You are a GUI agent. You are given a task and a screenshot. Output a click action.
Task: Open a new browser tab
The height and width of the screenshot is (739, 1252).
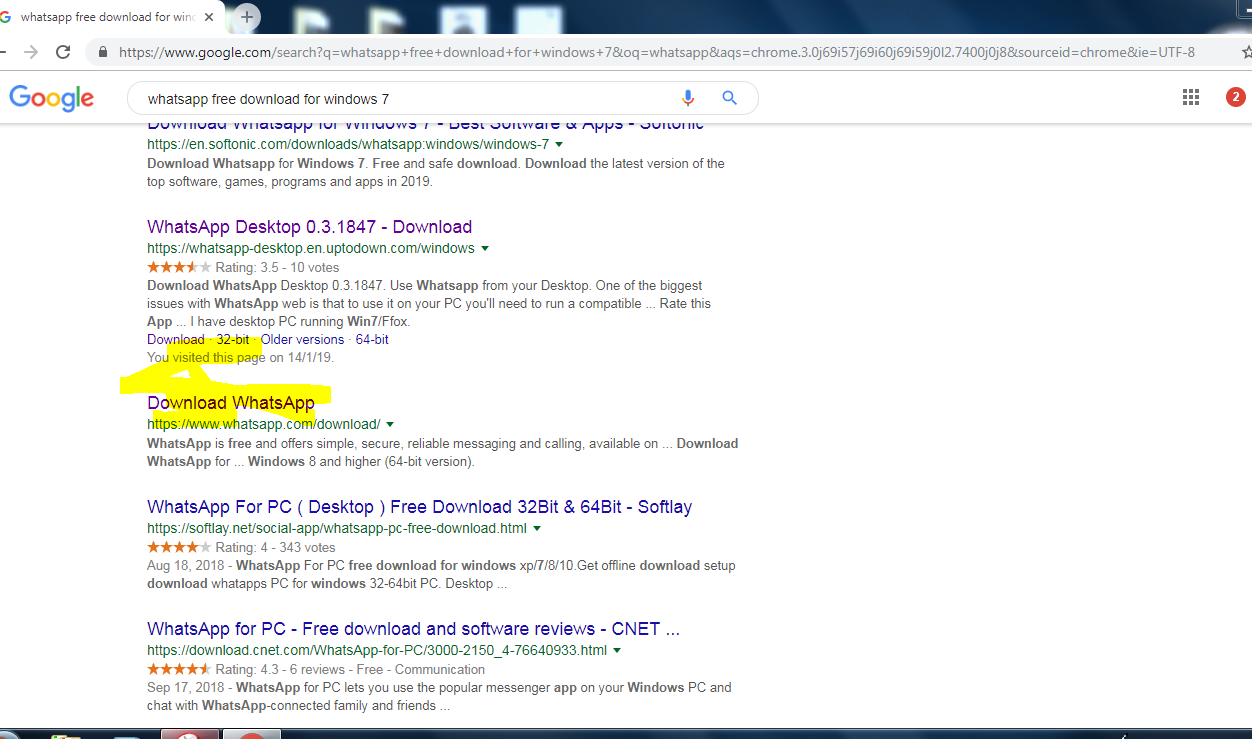(x=247, y=16)
